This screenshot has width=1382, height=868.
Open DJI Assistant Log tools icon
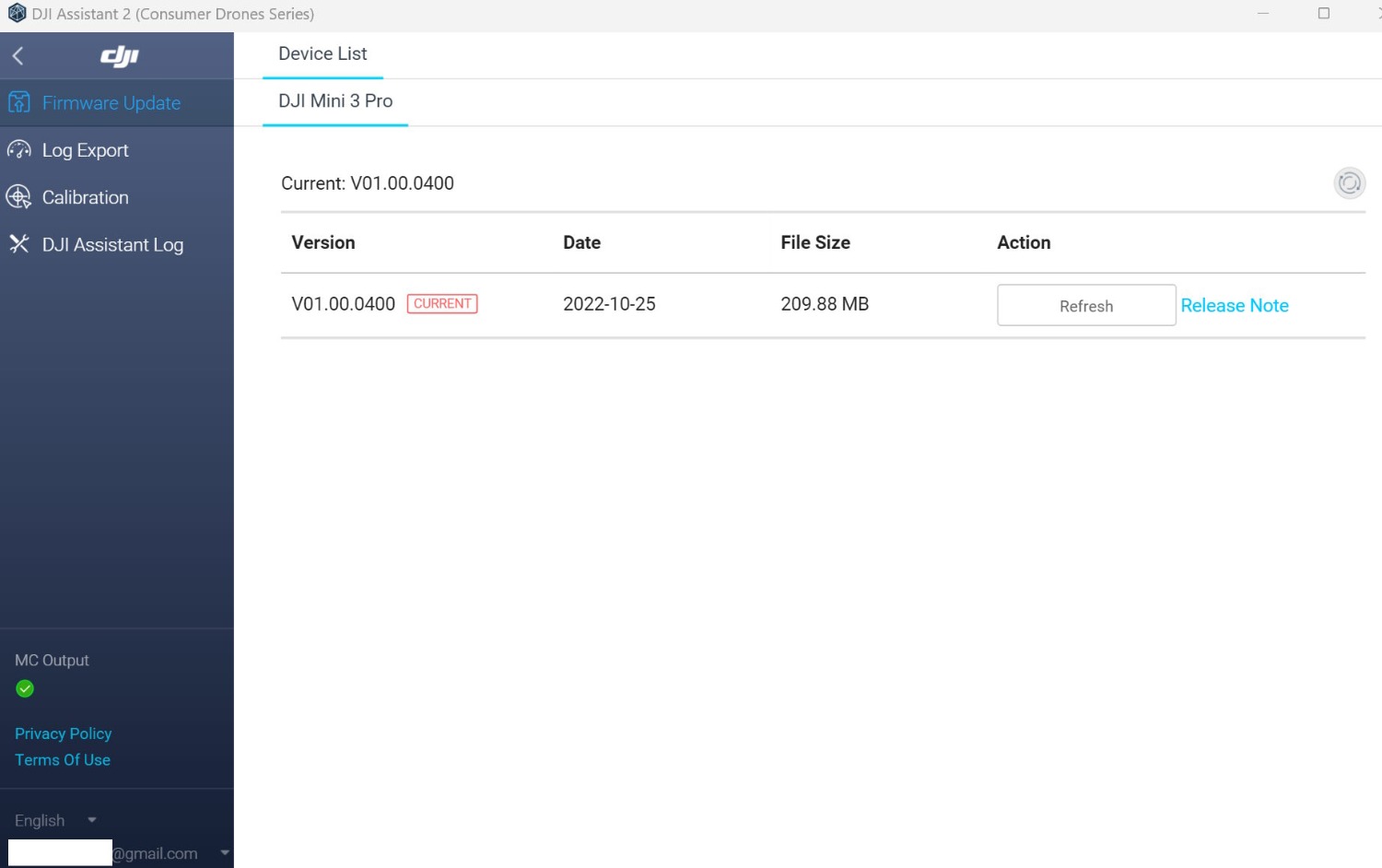click(x=18, y=244)
